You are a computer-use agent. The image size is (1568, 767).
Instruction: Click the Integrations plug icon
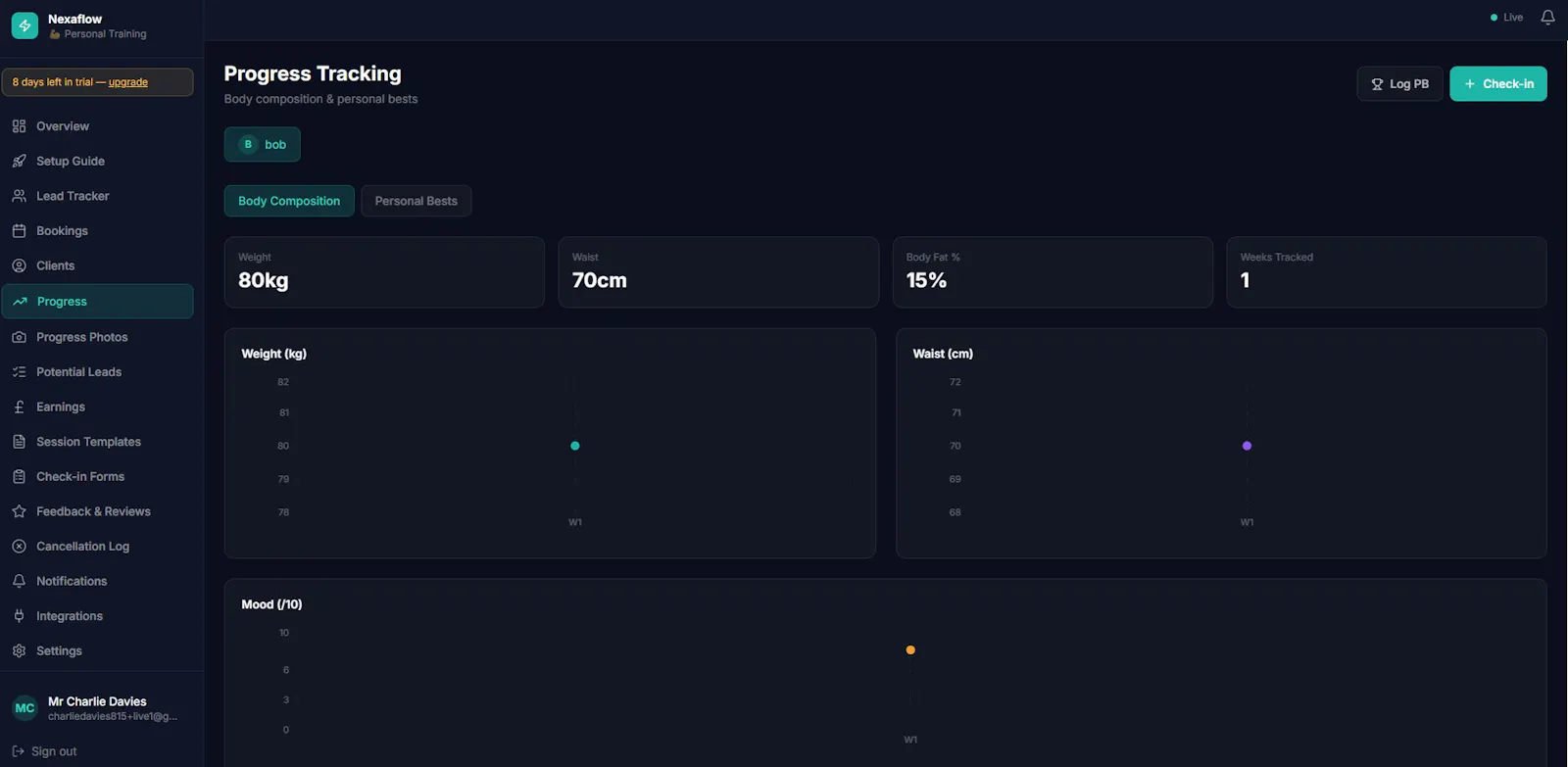click(19, 616)
